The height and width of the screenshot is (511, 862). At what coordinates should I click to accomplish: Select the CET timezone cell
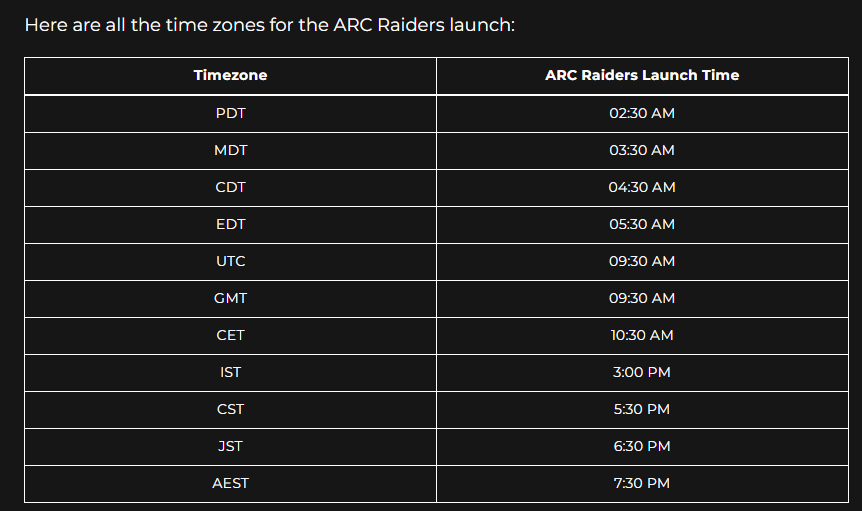click(230, 335)
